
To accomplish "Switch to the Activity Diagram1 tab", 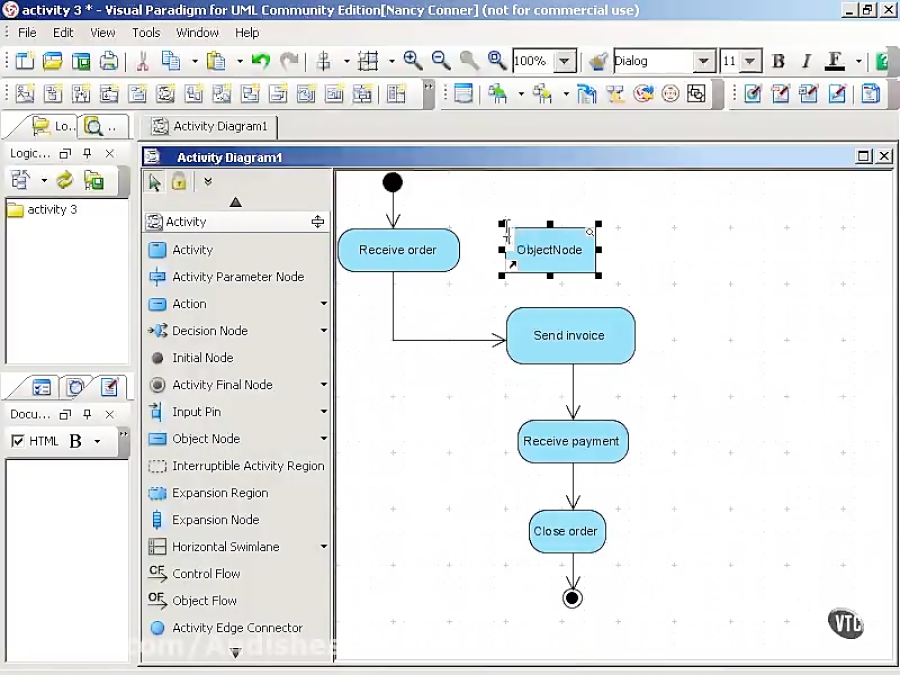I will [210, 127].
